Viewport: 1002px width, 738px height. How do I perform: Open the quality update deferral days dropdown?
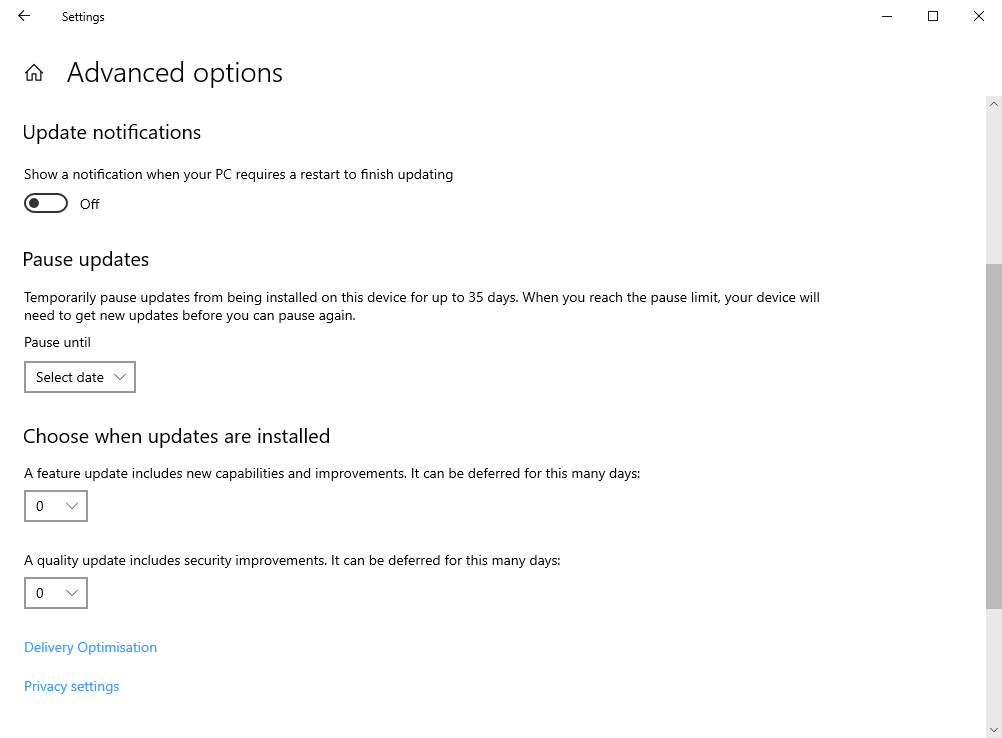tap(55, 593)
